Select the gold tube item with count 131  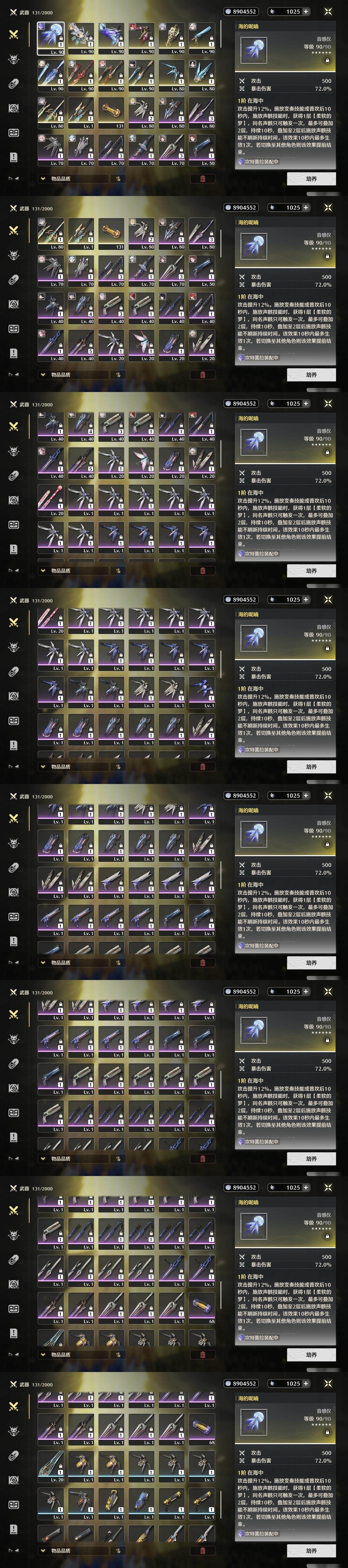pyautogui.click(x=111, y=113)
